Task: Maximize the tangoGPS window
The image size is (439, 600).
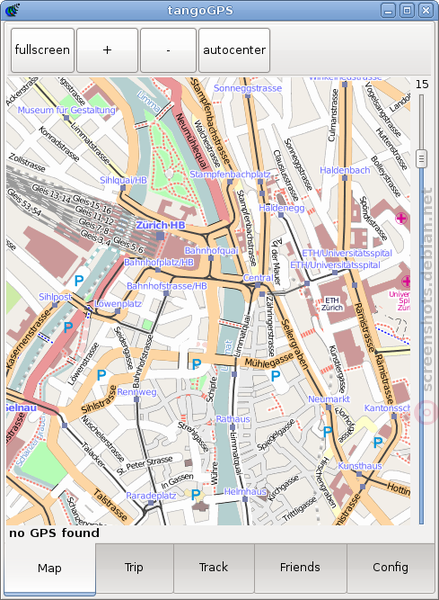Action: (407, 10)
